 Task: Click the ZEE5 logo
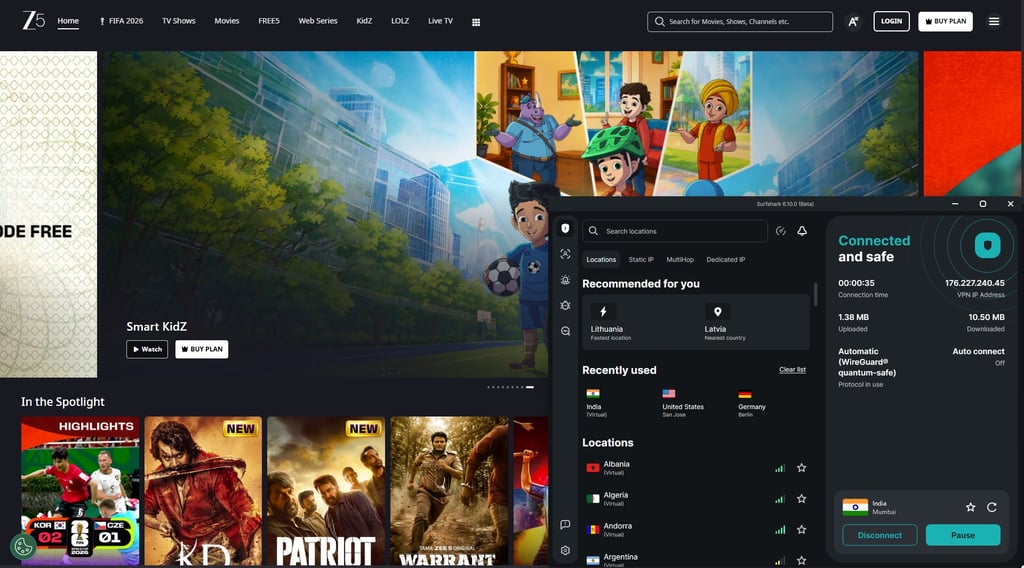(x=33, y=20)
